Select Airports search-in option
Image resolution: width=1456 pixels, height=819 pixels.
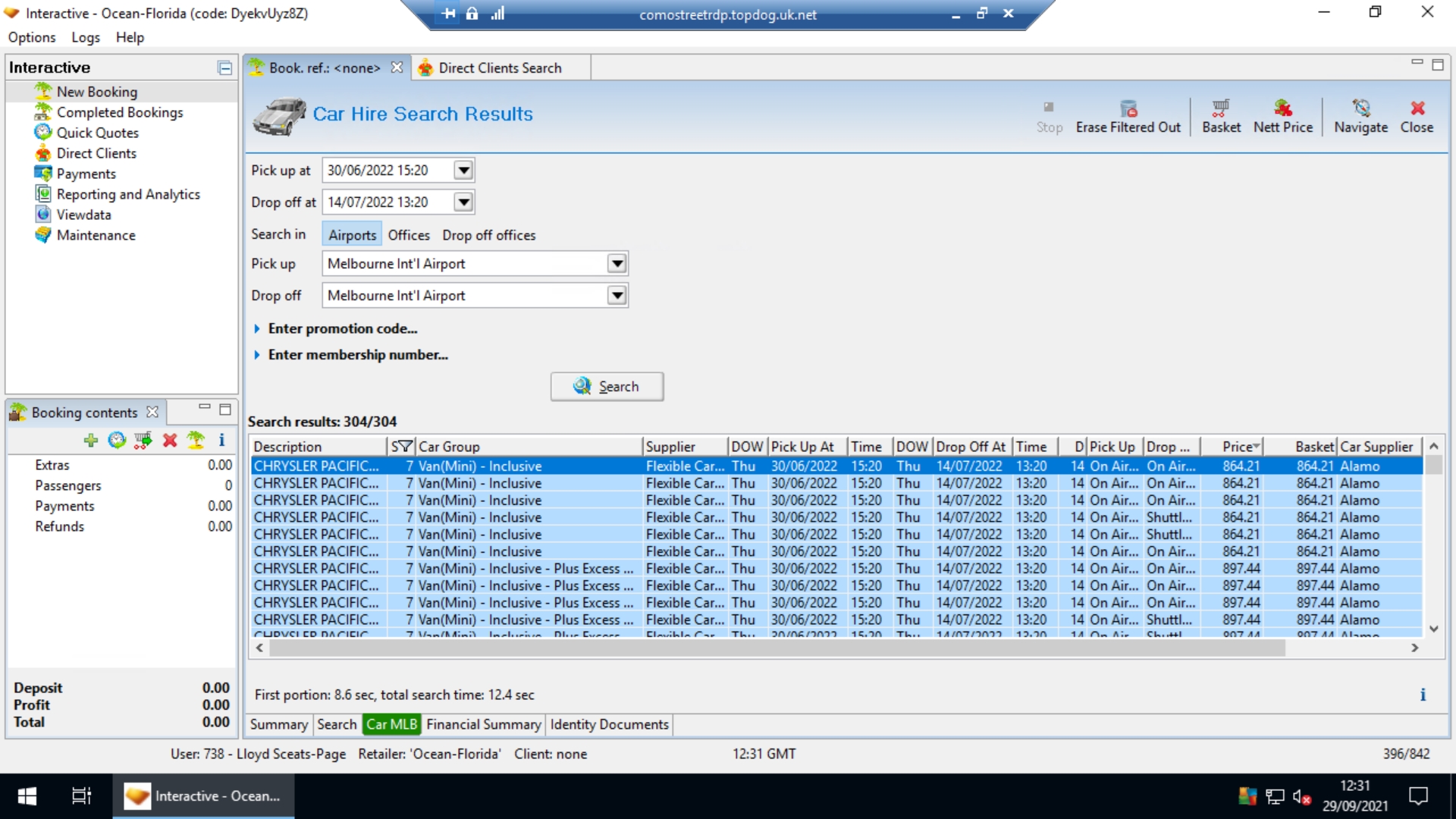352,235
